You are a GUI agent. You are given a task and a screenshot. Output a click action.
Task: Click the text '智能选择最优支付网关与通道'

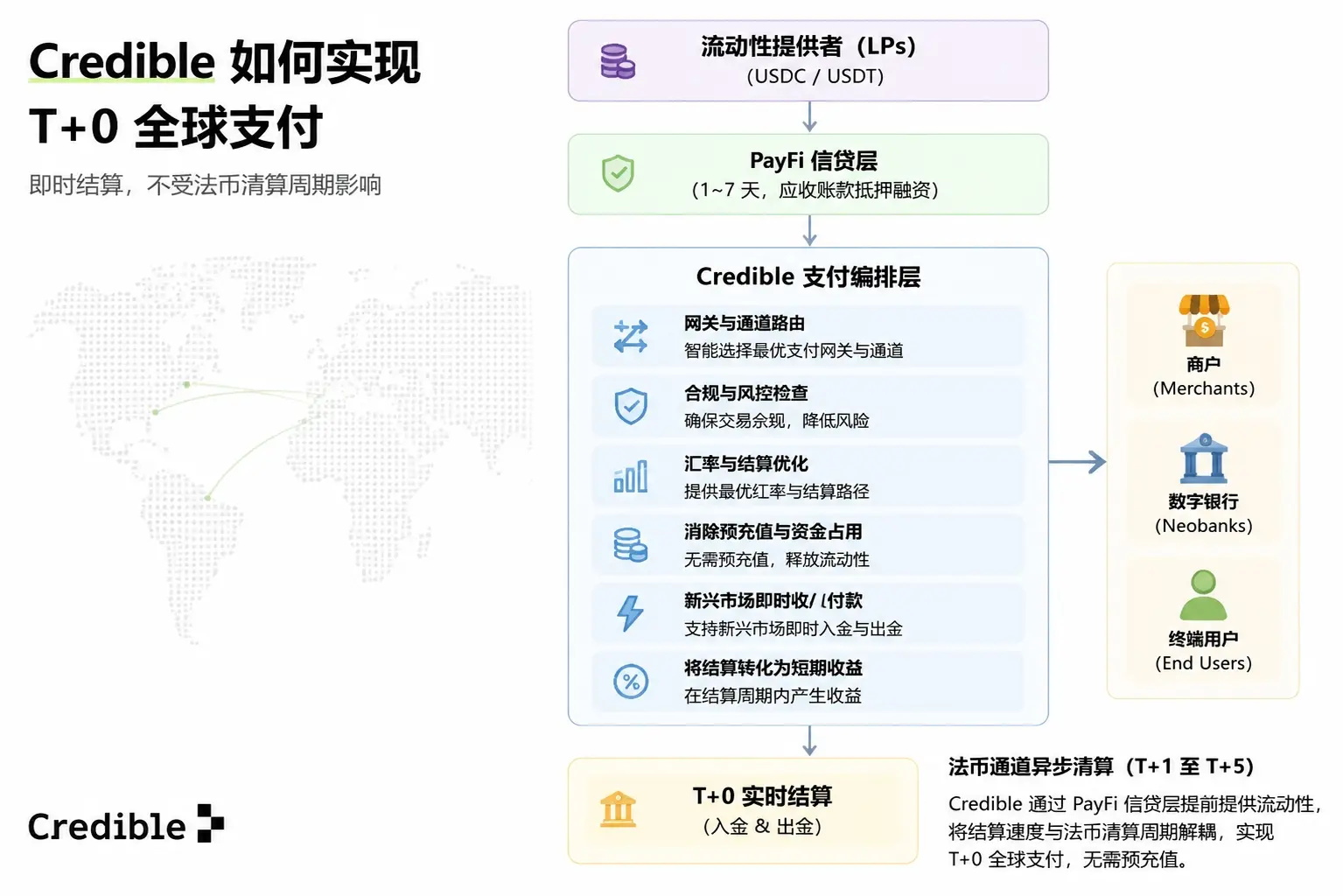click(x=794, y=350)
